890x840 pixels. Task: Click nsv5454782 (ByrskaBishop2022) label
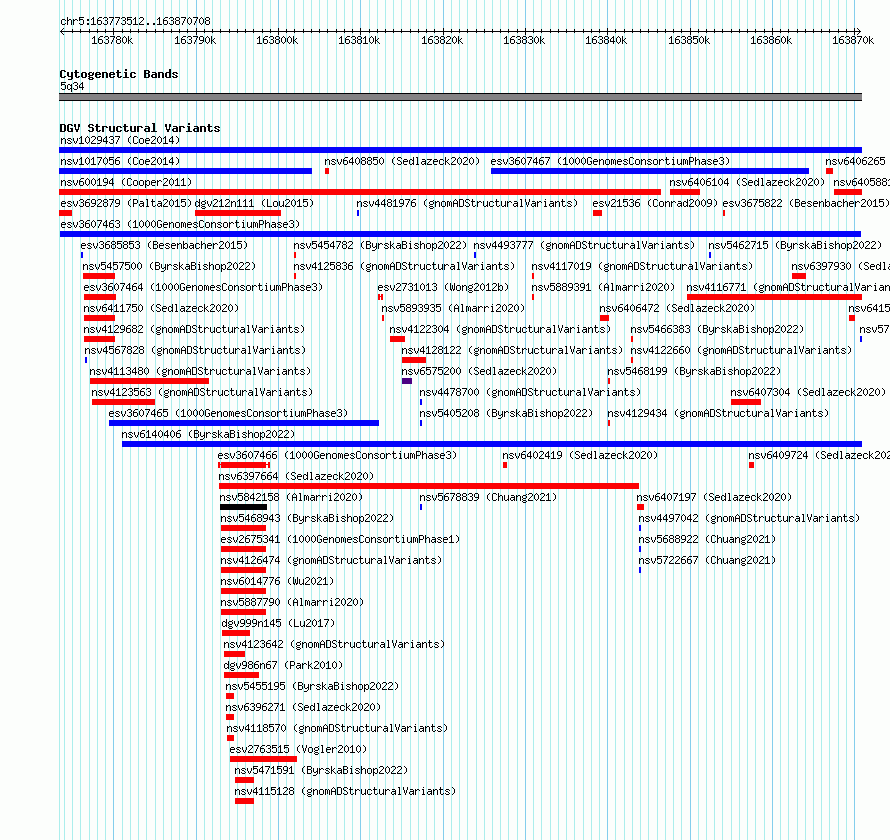pos(380,245)
